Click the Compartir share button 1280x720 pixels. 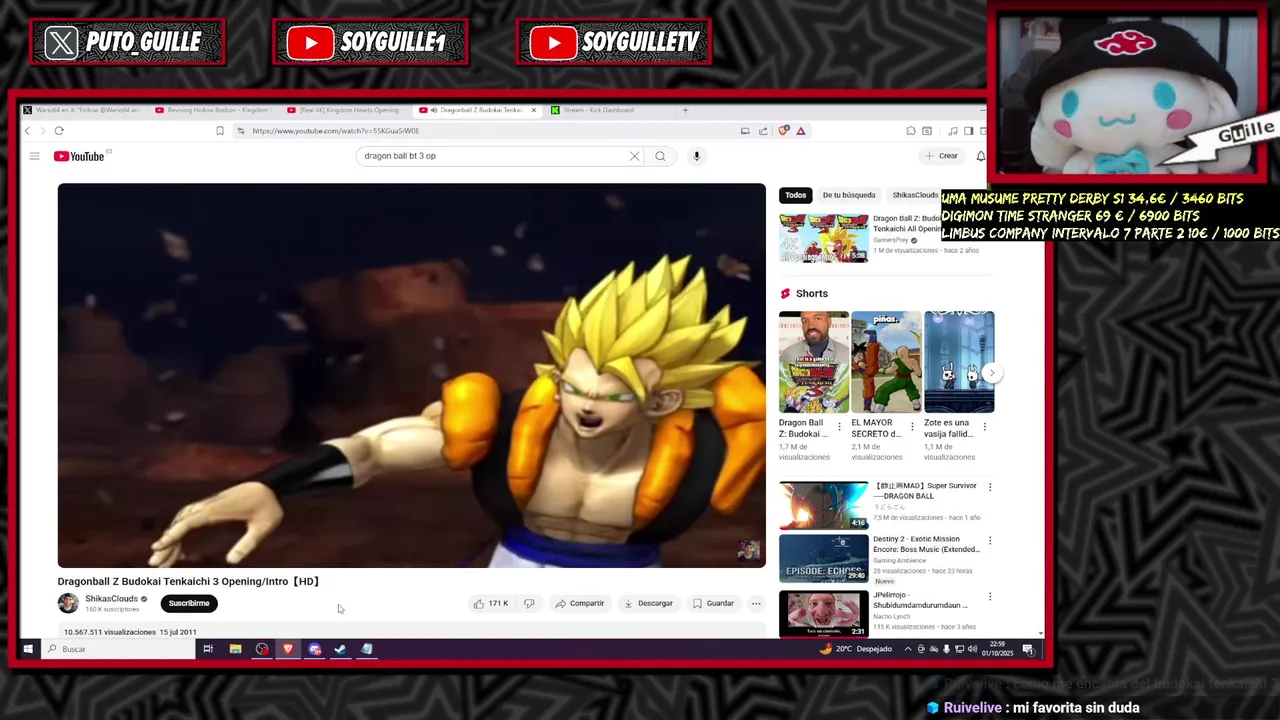580,604
